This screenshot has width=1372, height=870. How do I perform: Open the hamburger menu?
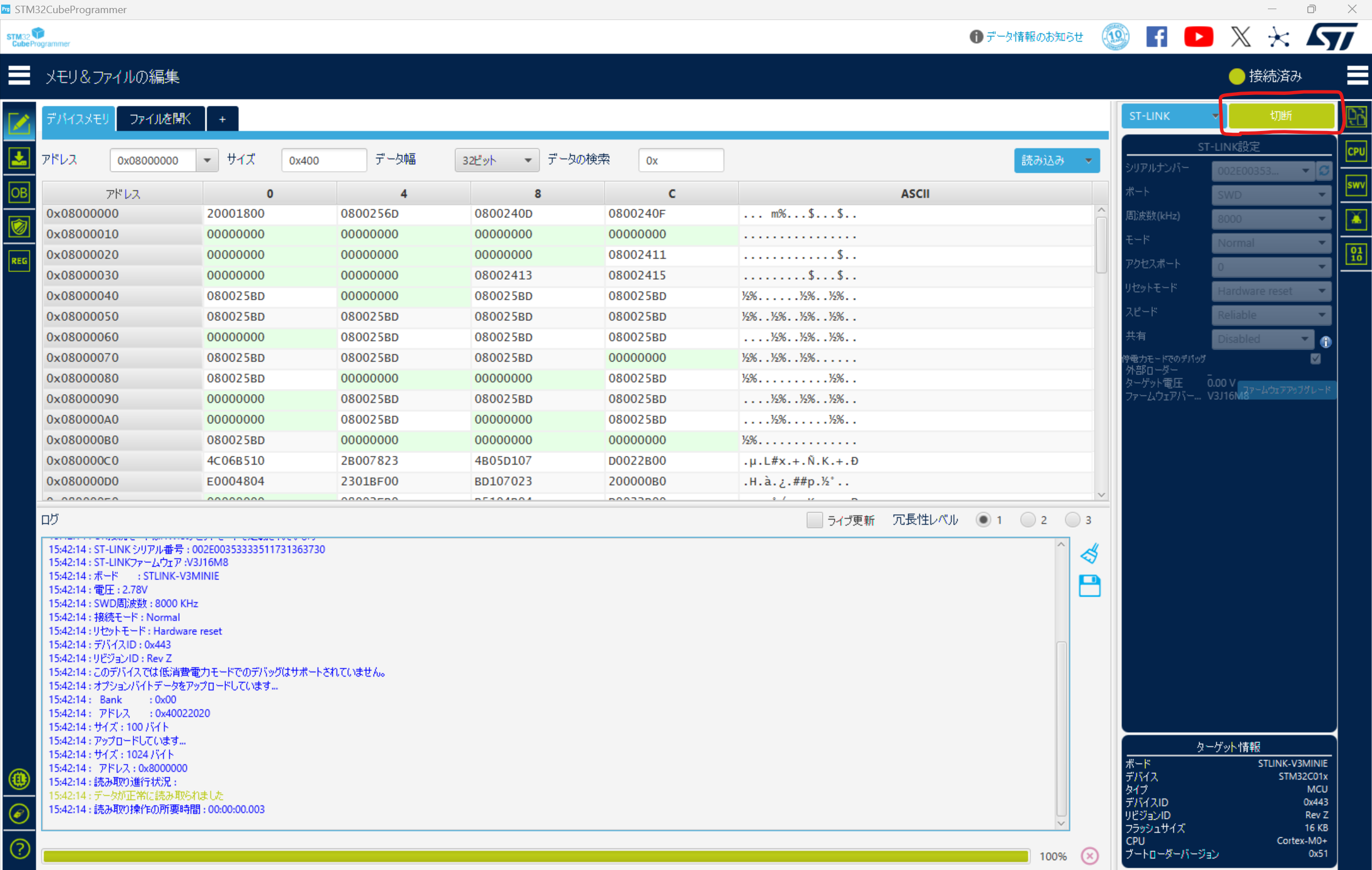(19, 76)
